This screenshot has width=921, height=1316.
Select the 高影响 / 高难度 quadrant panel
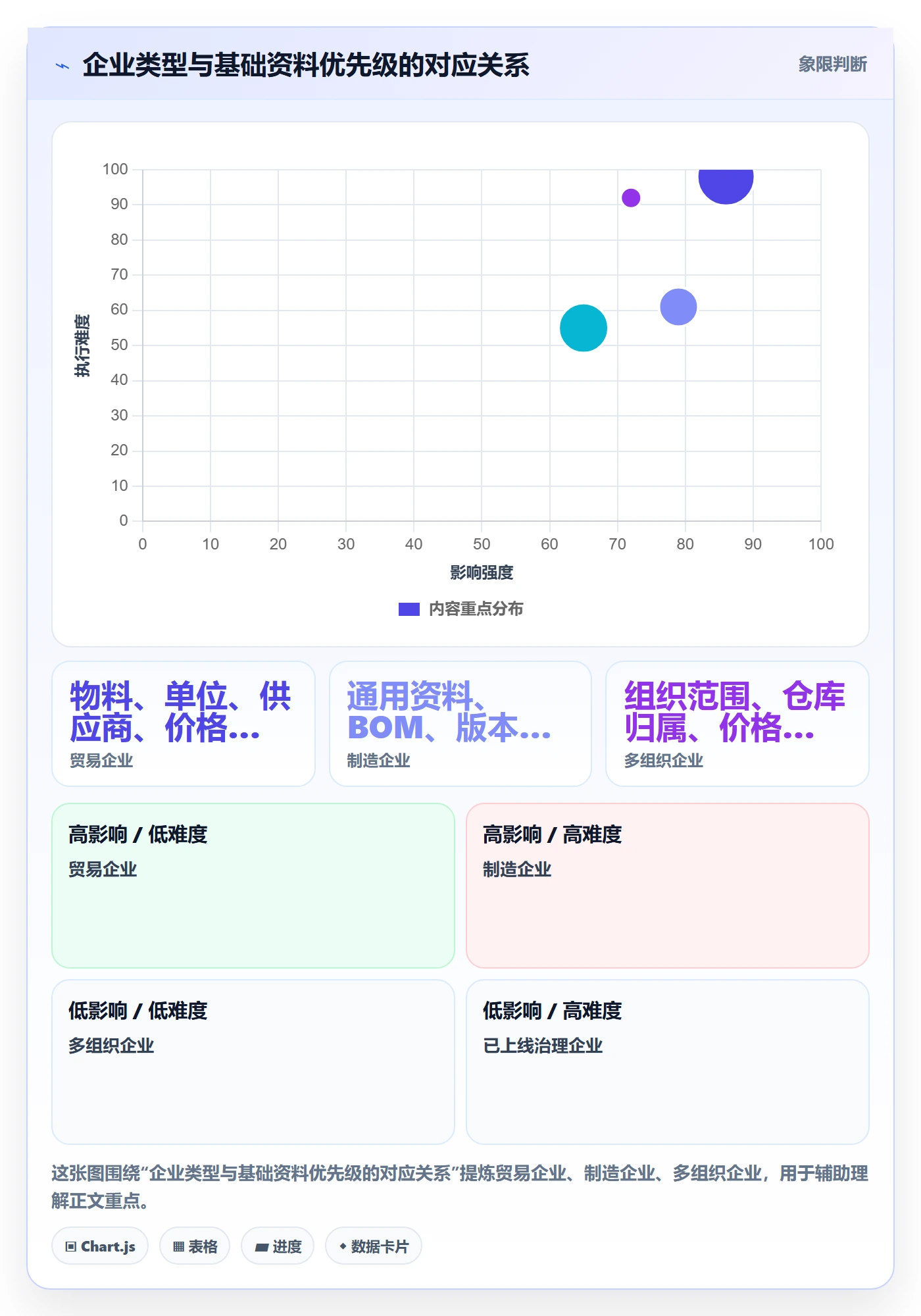pyautogui.click(x=668, y=886)
